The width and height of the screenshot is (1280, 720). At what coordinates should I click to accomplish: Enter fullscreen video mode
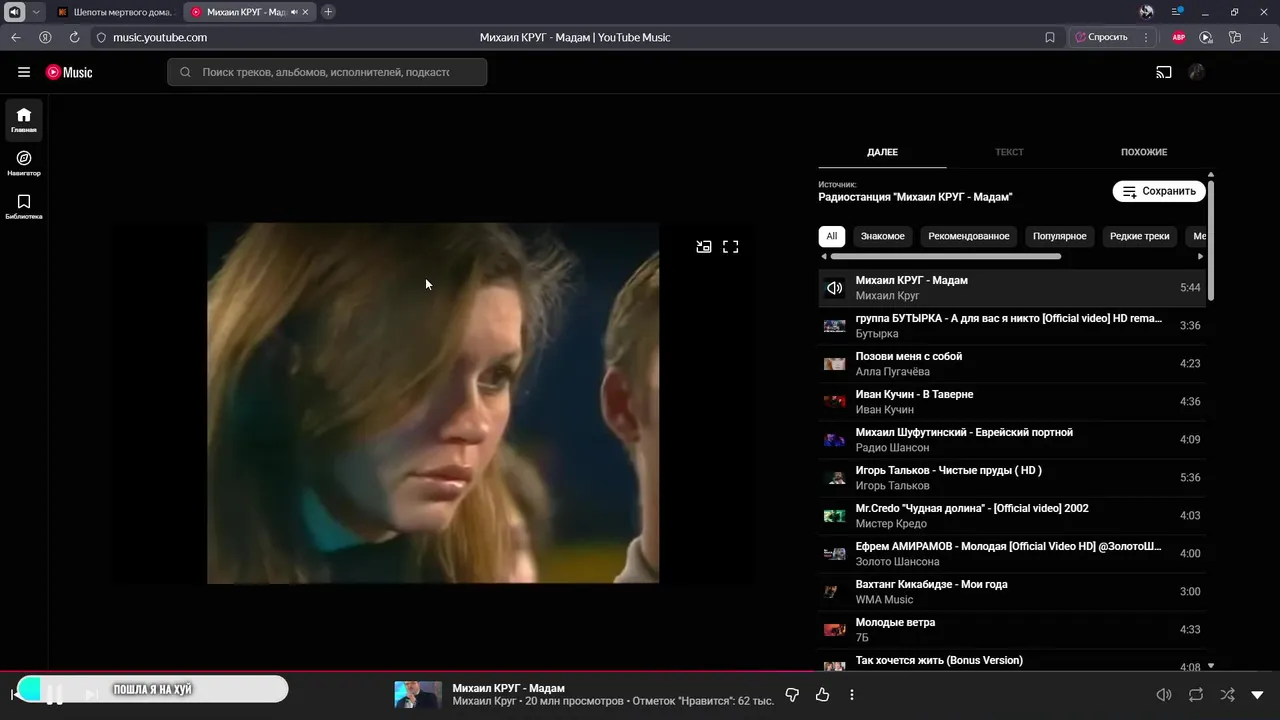(731, 246)
